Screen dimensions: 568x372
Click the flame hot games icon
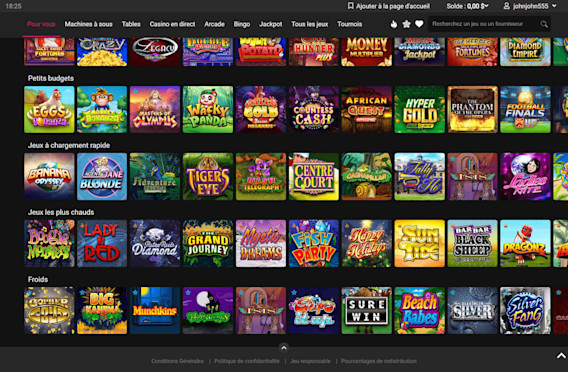coord(394,24)
